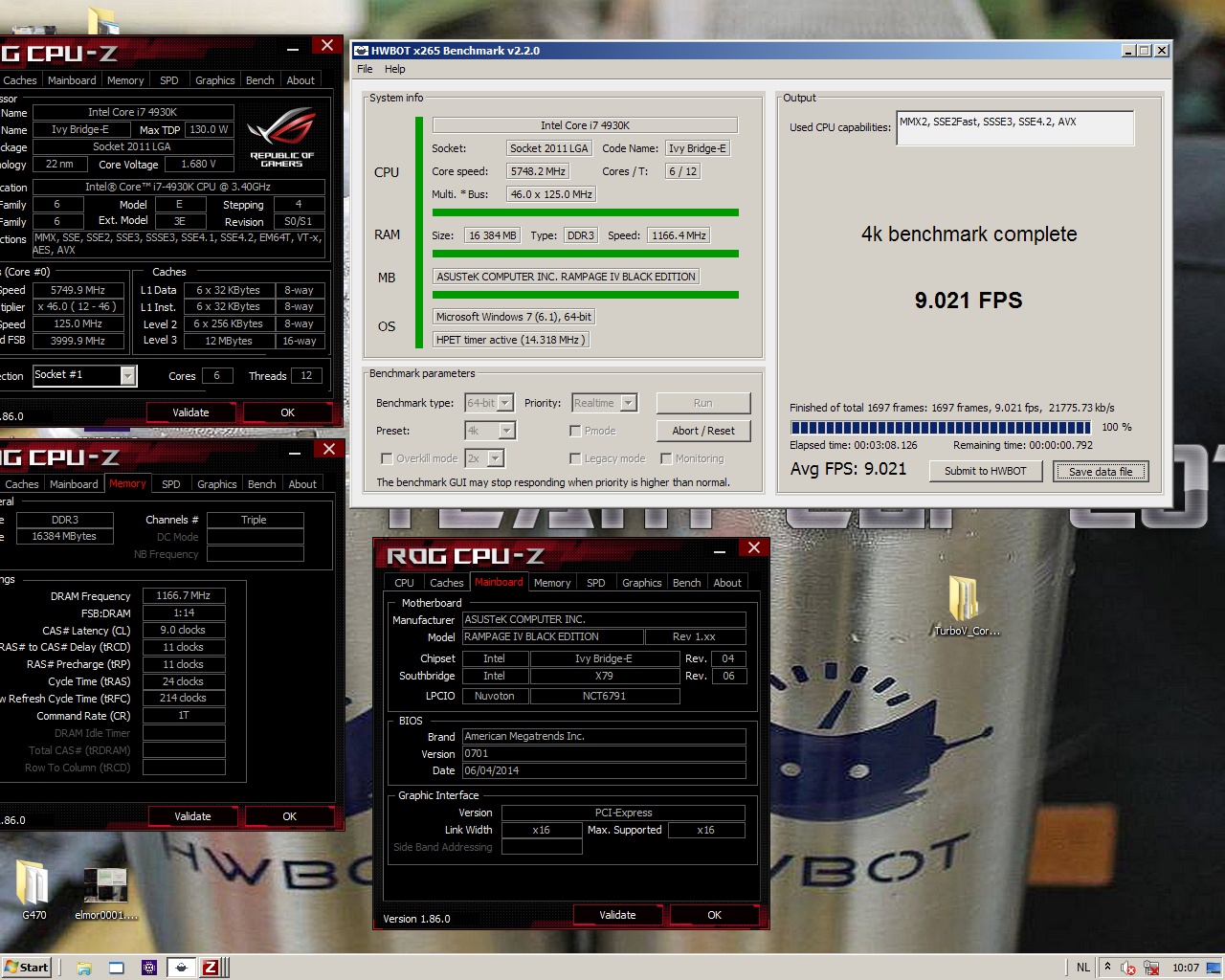Click the blank window taskbar icon

[x=117, y=968]
